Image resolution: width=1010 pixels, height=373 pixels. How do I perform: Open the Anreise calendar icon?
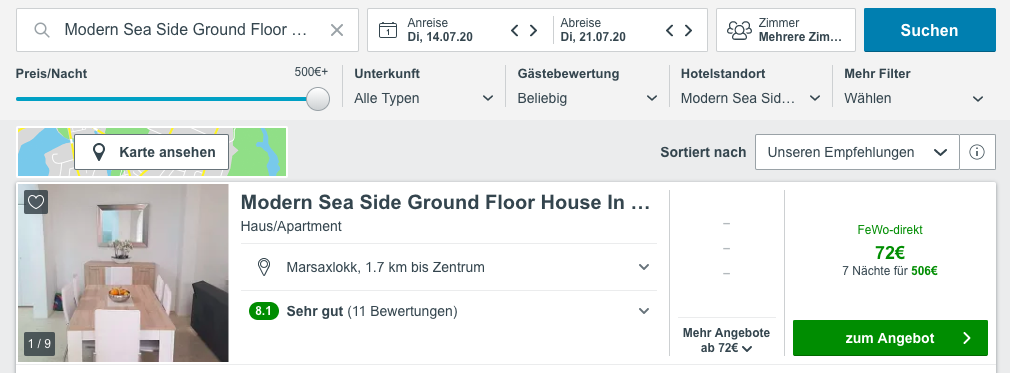click(387, 30)
